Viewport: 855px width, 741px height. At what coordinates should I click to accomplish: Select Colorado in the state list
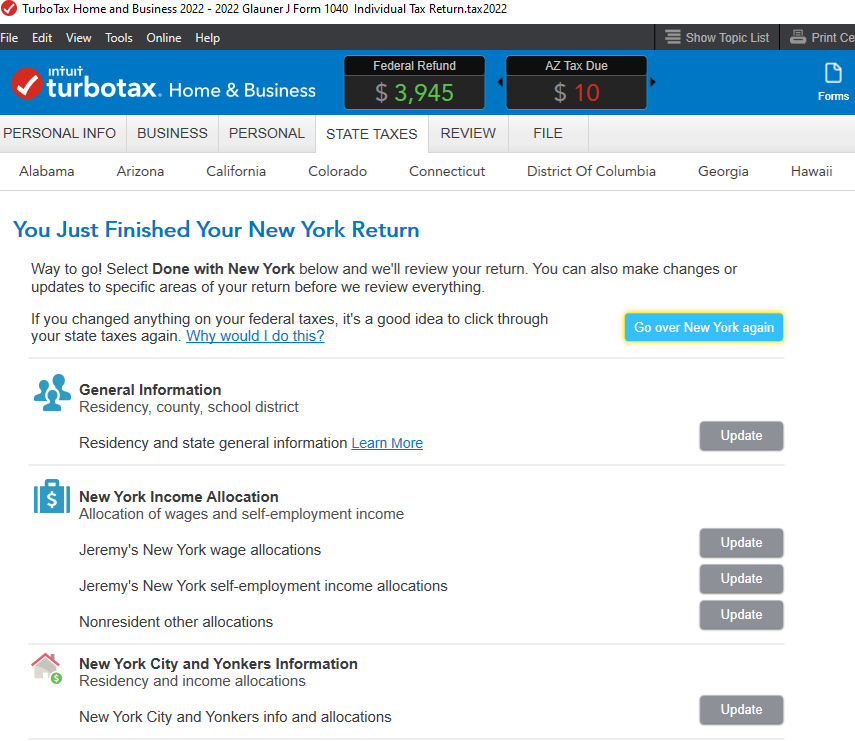pos(338,171)
